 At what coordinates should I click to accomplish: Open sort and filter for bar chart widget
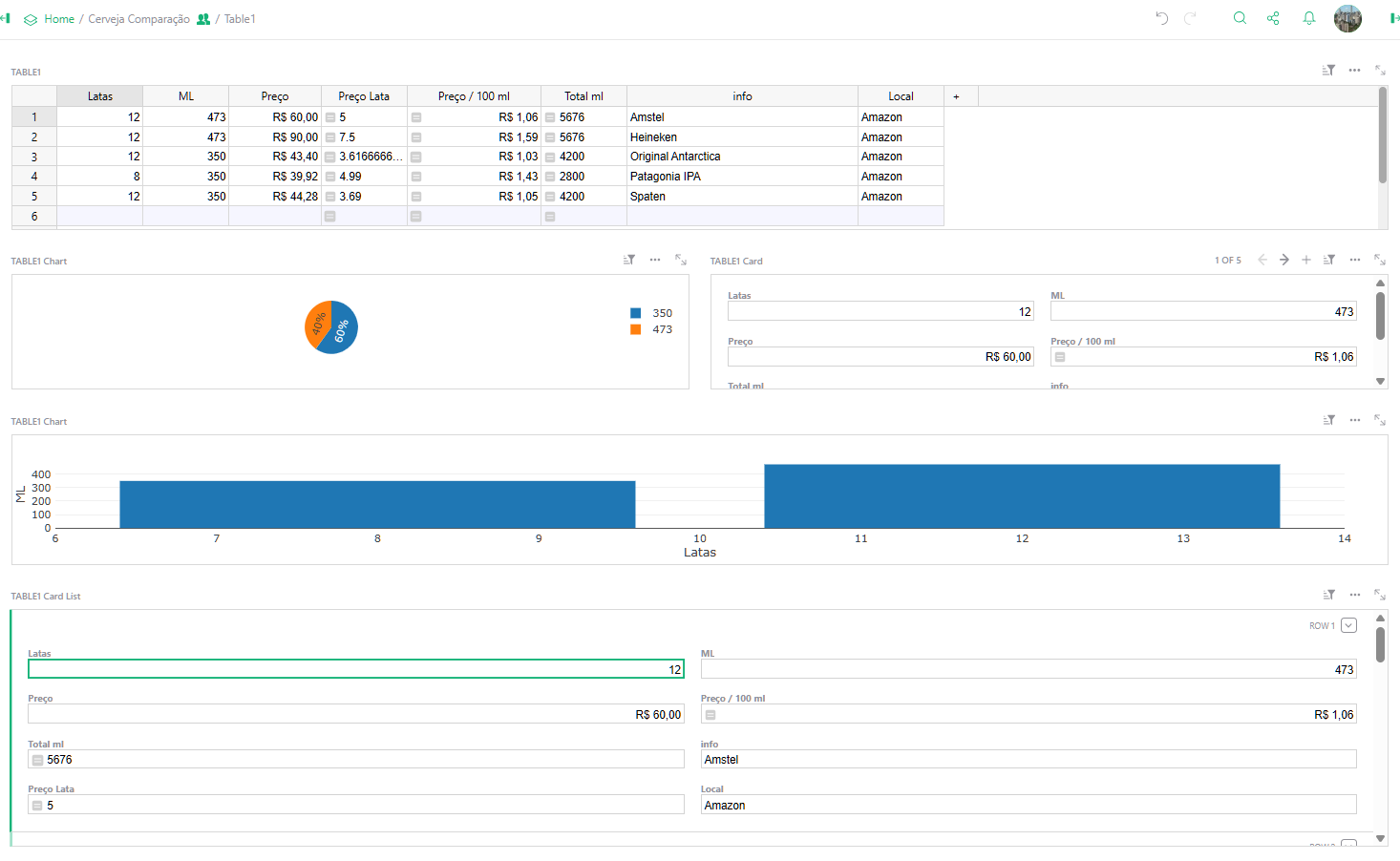pyautogui.click(x=1328, y=420)
